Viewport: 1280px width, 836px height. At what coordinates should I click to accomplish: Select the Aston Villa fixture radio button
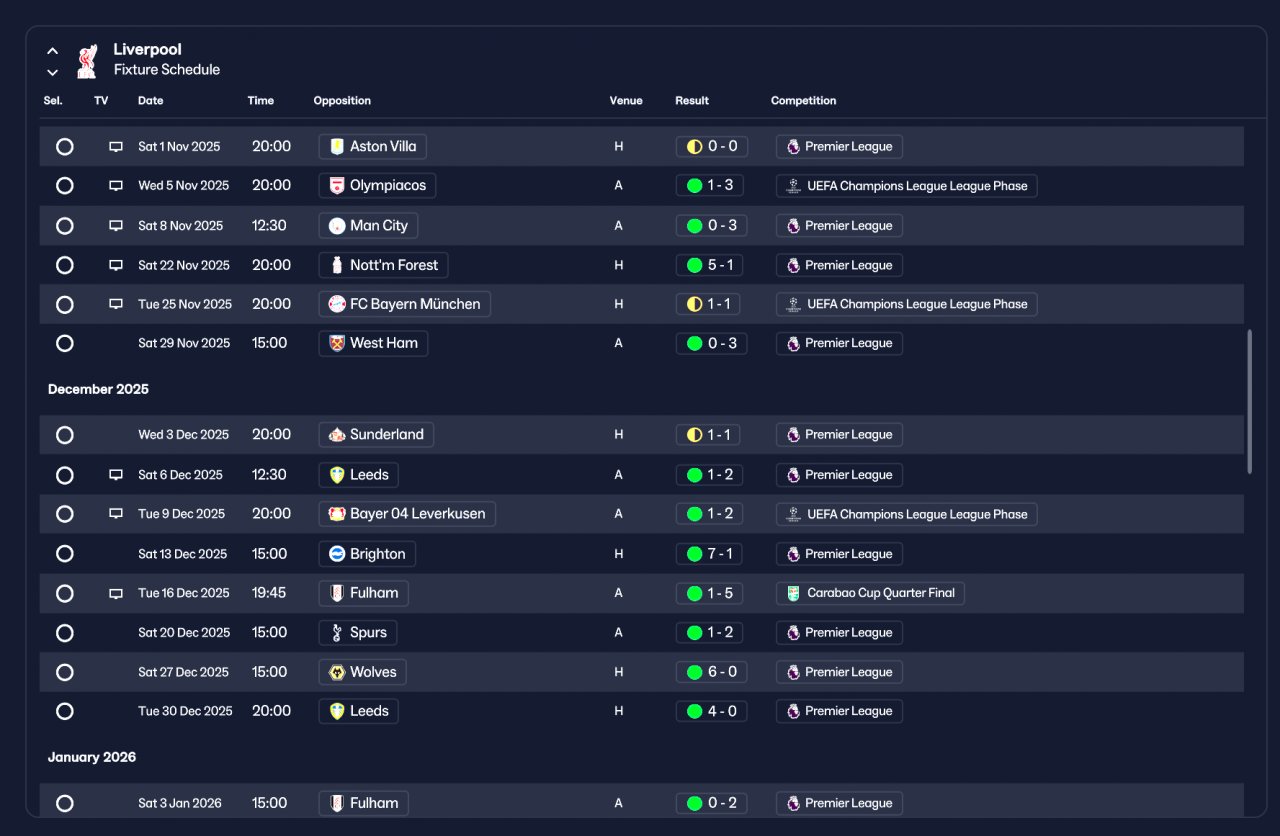pos(65,147)
